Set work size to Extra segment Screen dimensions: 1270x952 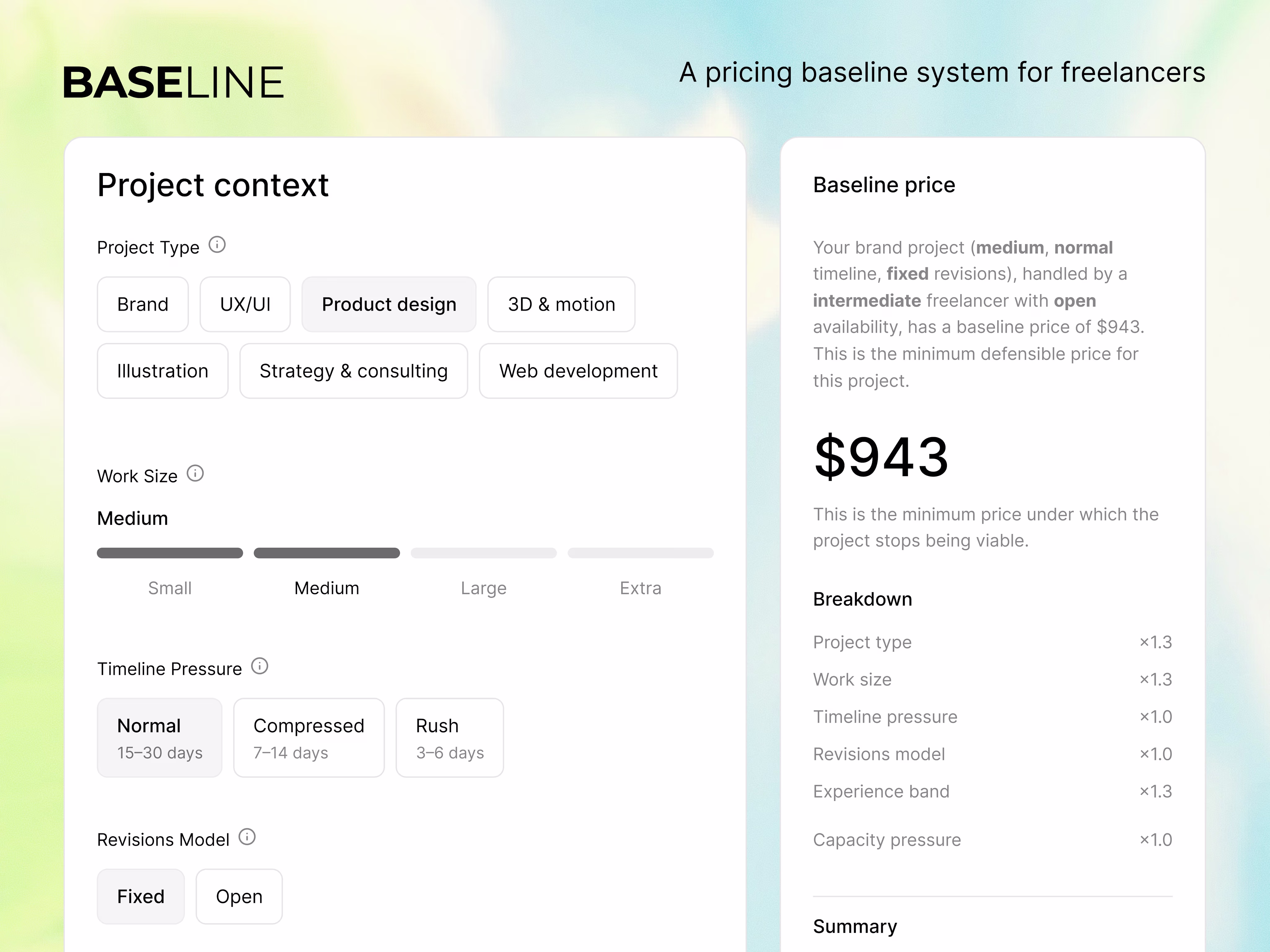(x=640, y=553)
